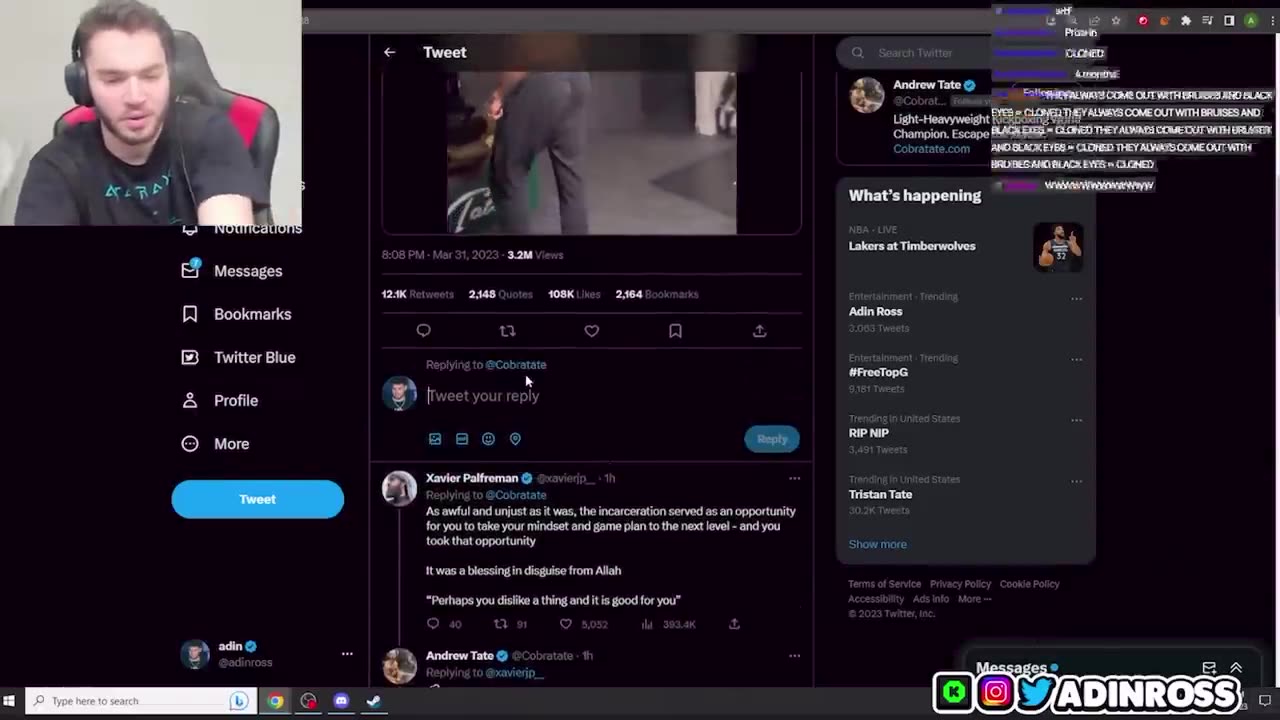1280x720 pixels.
Task: Reply to Xavier Palfreman's comment
Action: click(433, 624)
